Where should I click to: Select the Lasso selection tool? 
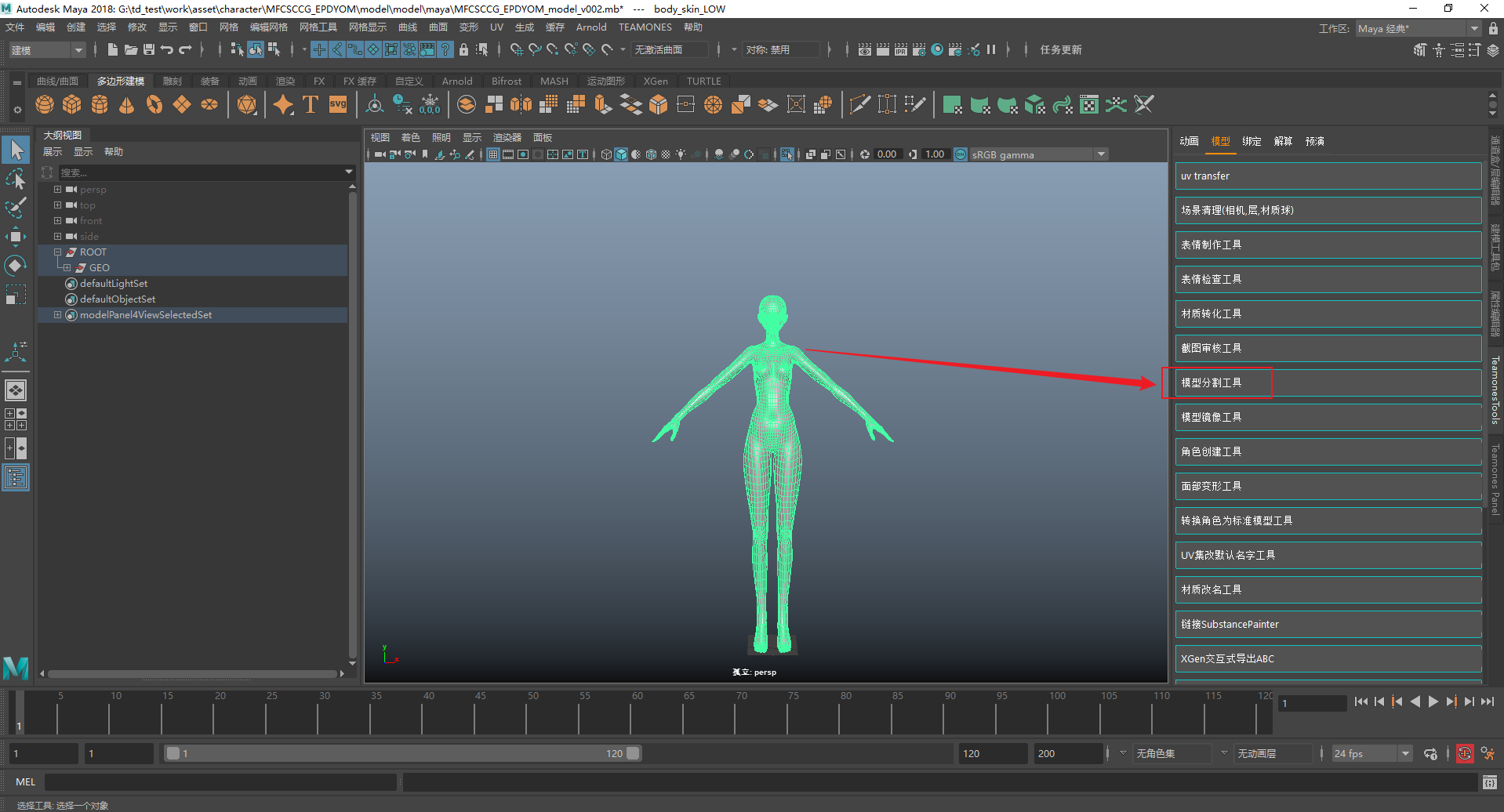15,179
